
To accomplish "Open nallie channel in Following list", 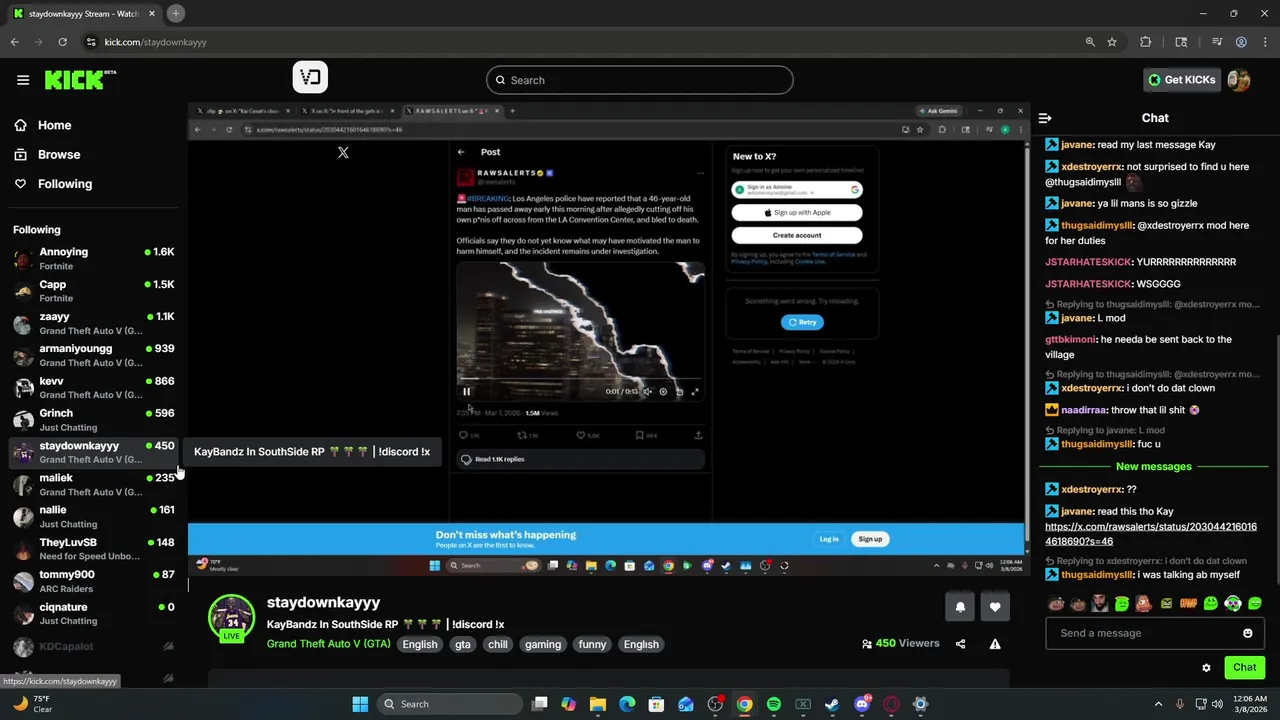I will point(94,517).
